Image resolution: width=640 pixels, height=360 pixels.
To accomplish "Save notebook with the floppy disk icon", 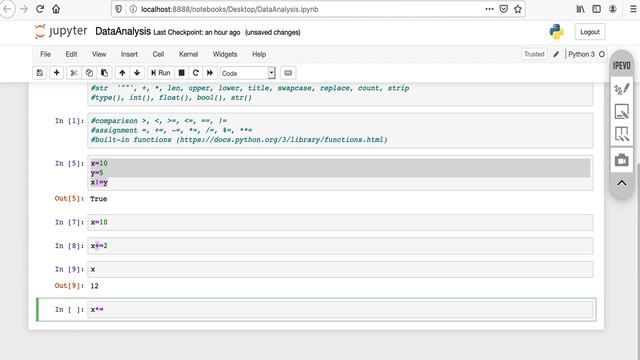I will click(x=40, y=73).
